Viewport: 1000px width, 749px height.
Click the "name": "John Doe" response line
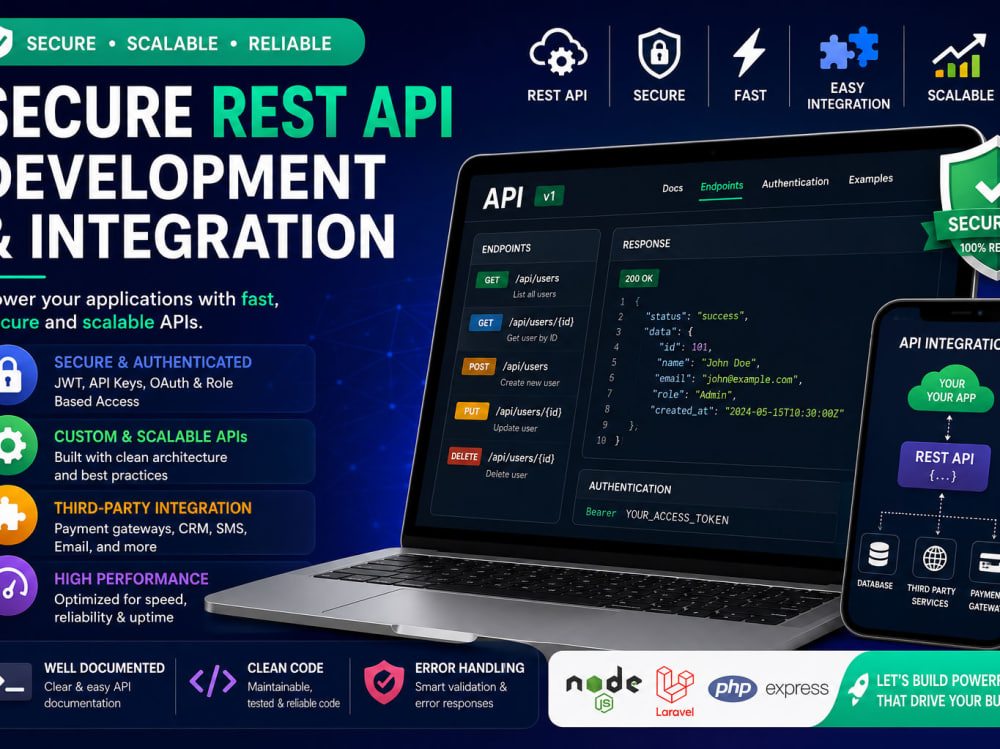click(707, 363)
